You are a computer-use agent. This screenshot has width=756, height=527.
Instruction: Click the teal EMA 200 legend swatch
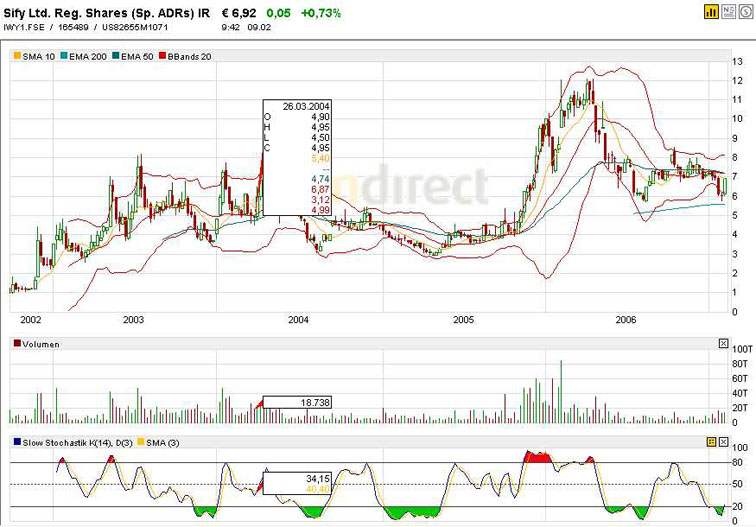click(x=64, y=56)
